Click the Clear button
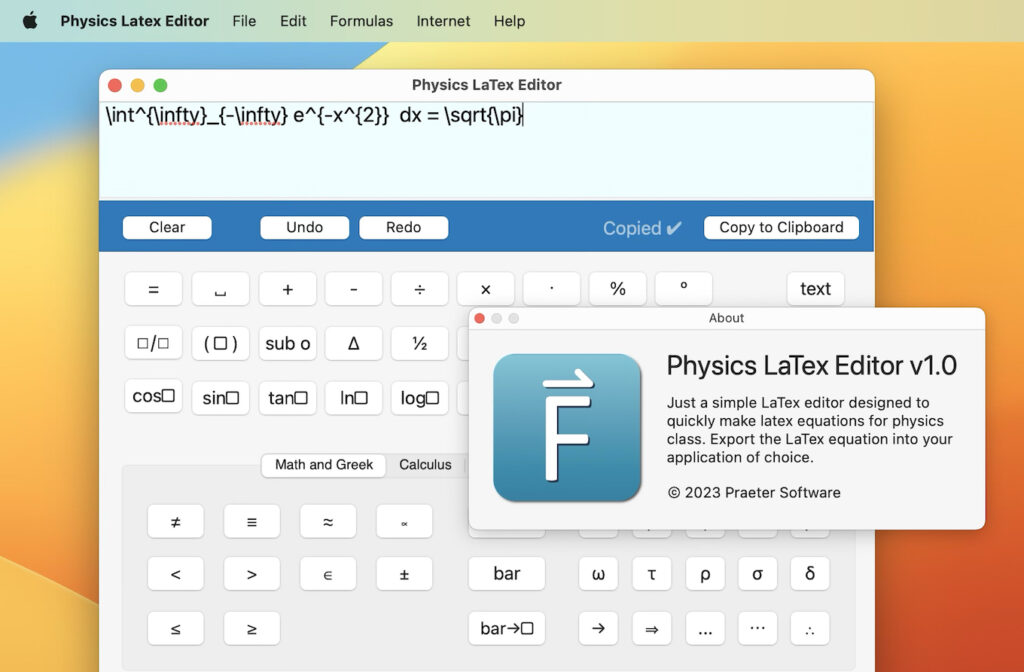 166,227
